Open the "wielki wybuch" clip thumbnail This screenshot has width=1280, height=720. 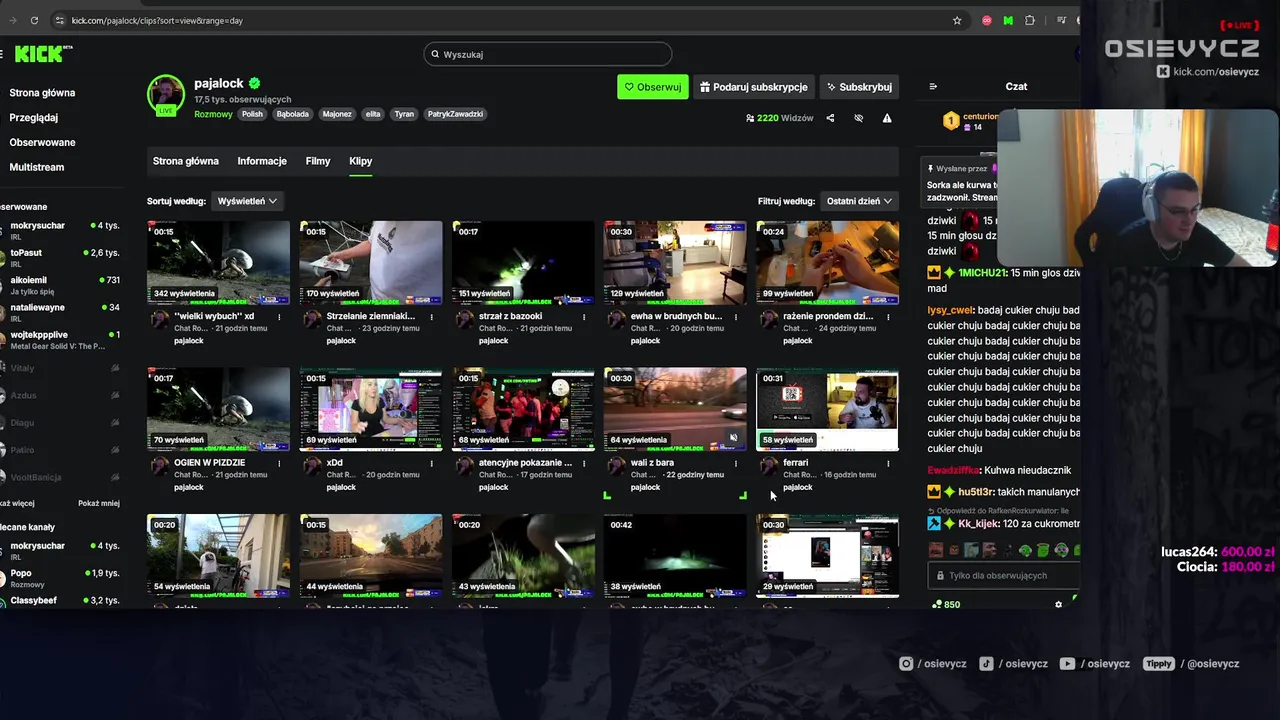pos(218,262)
